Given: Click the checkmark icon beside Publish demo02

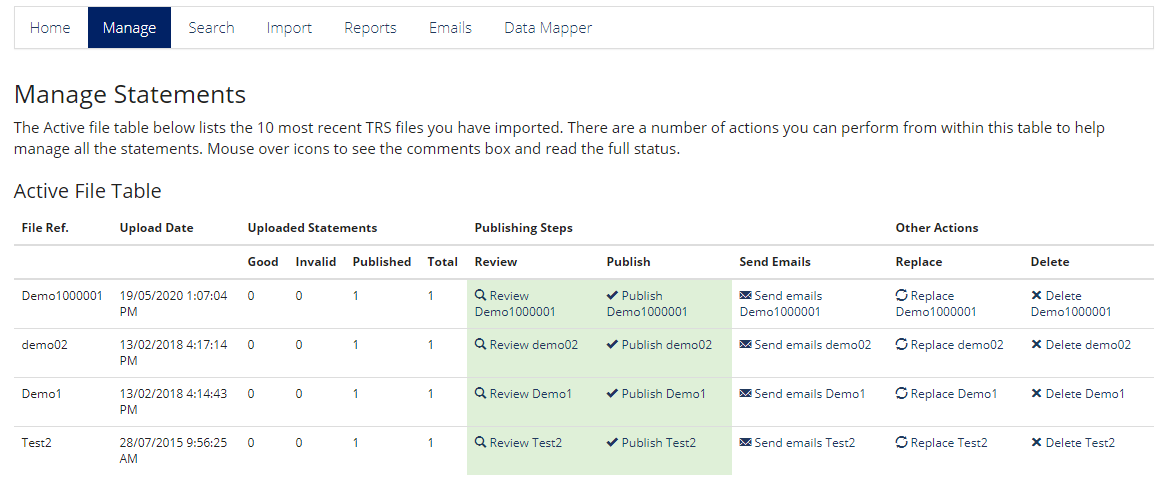Looking at the screenshot, I should (x=613, y=345).
